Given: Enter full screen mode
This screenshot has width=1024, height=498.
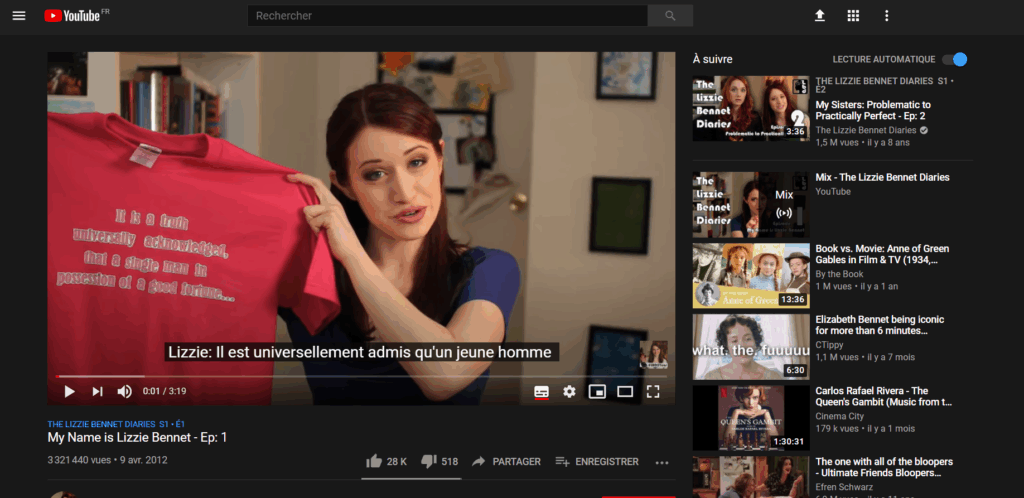Looking at the screenshot, I should (x=653, y=392).
